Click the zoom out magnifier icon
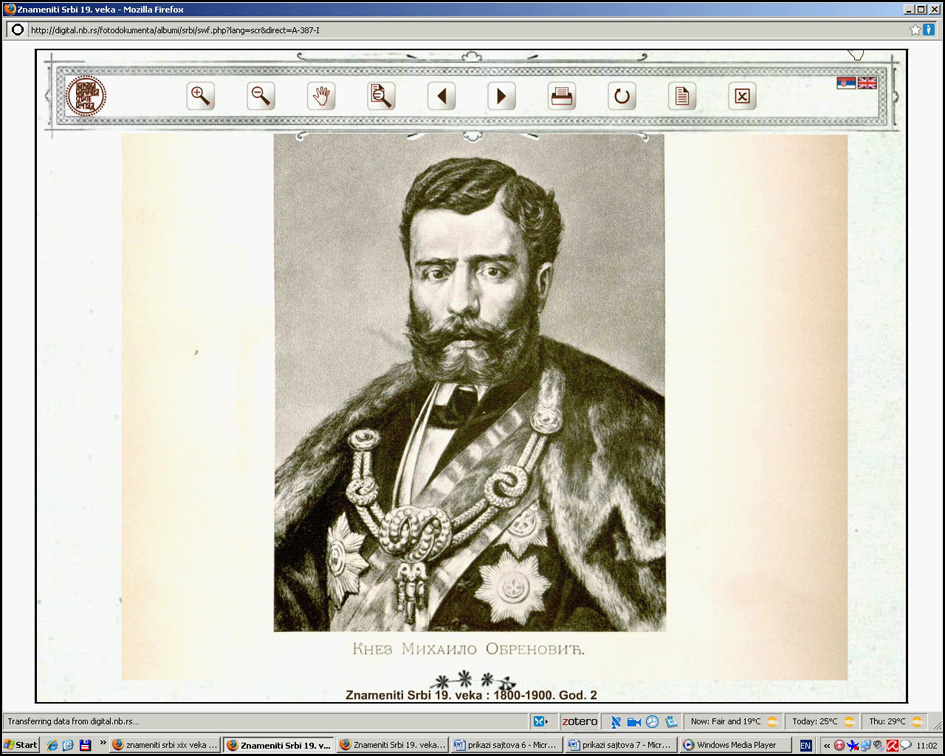This screenshot has width=945, height=756. point(261,96)
